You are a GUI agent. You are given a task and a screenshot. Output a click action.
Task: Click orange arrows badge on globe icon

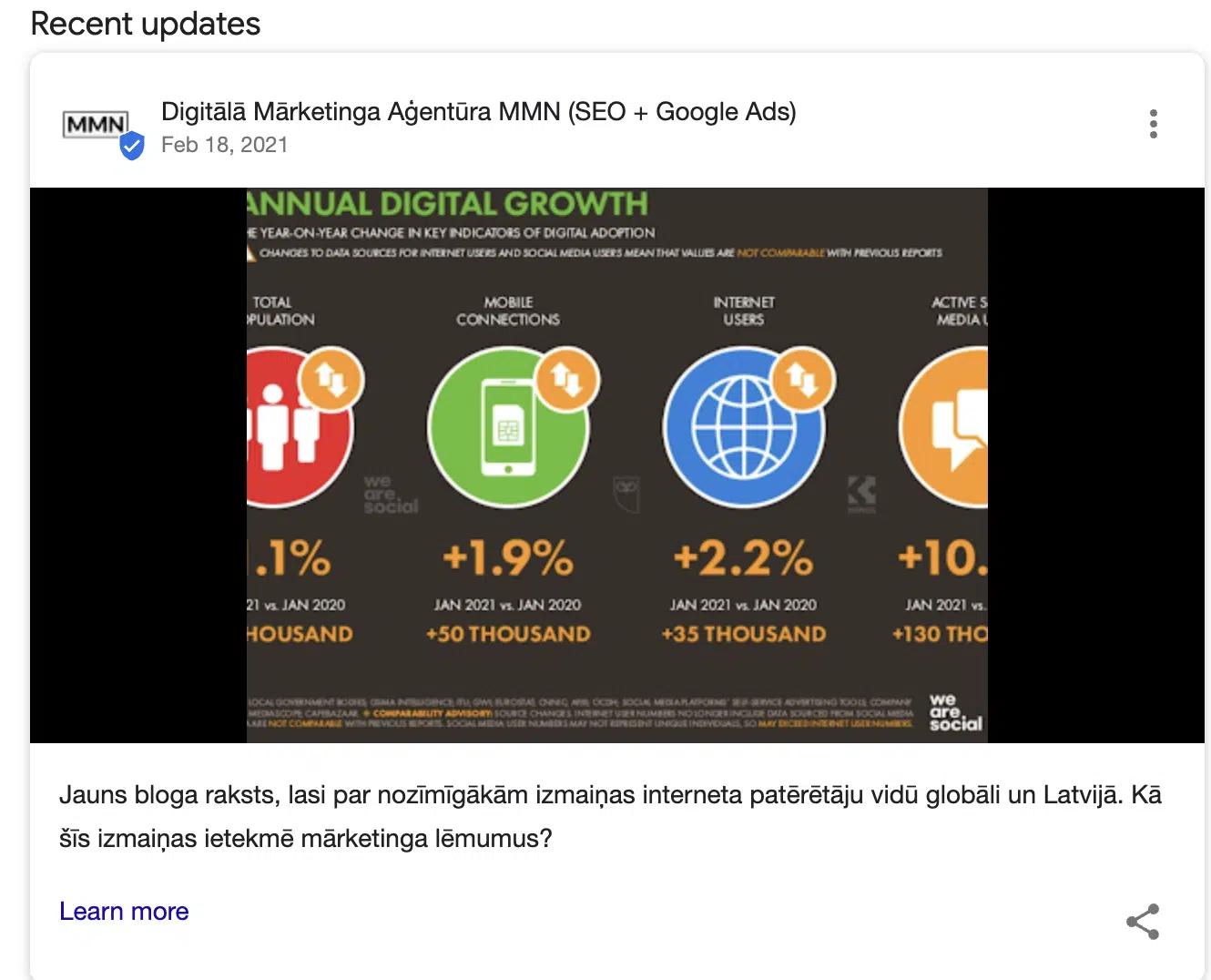click(802, 379)
